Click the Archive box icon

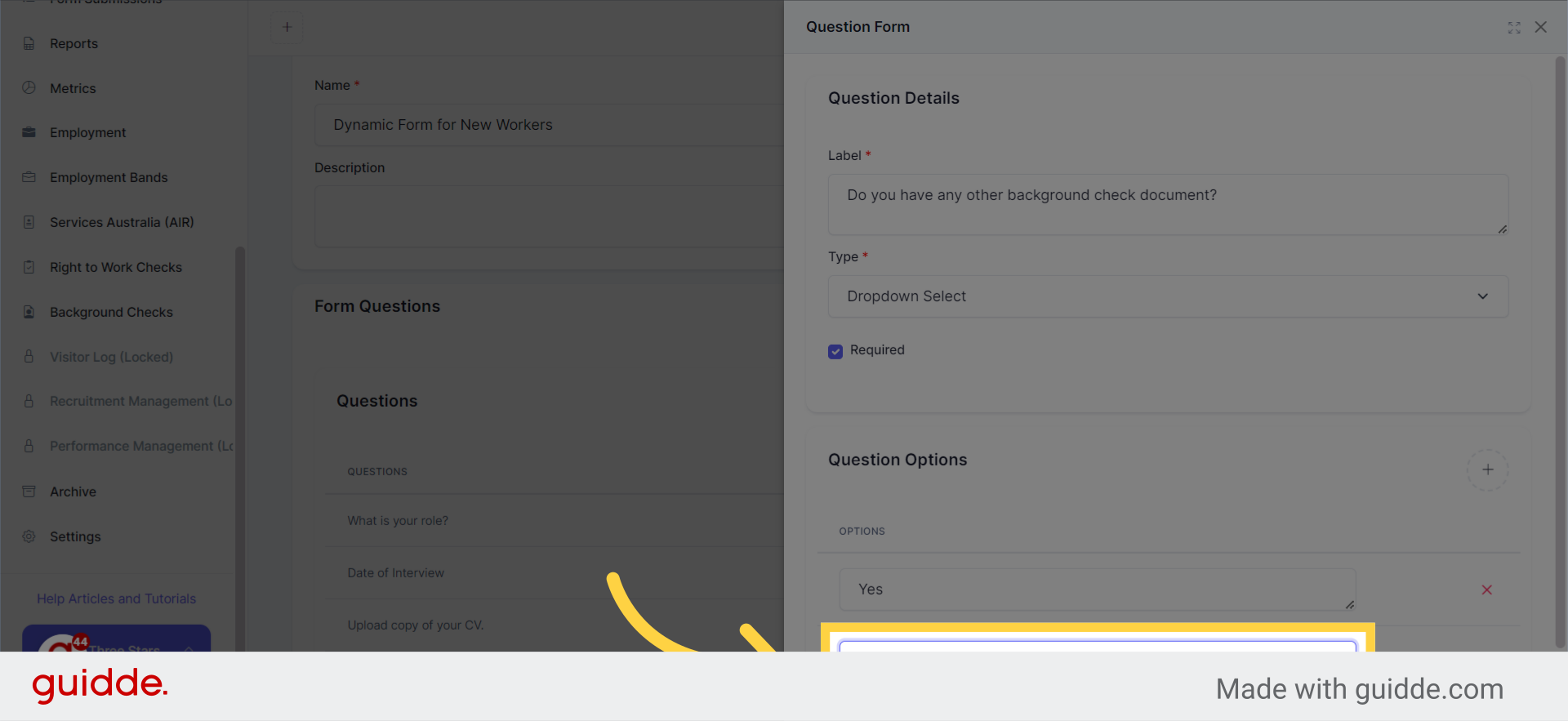pos(29,492)
